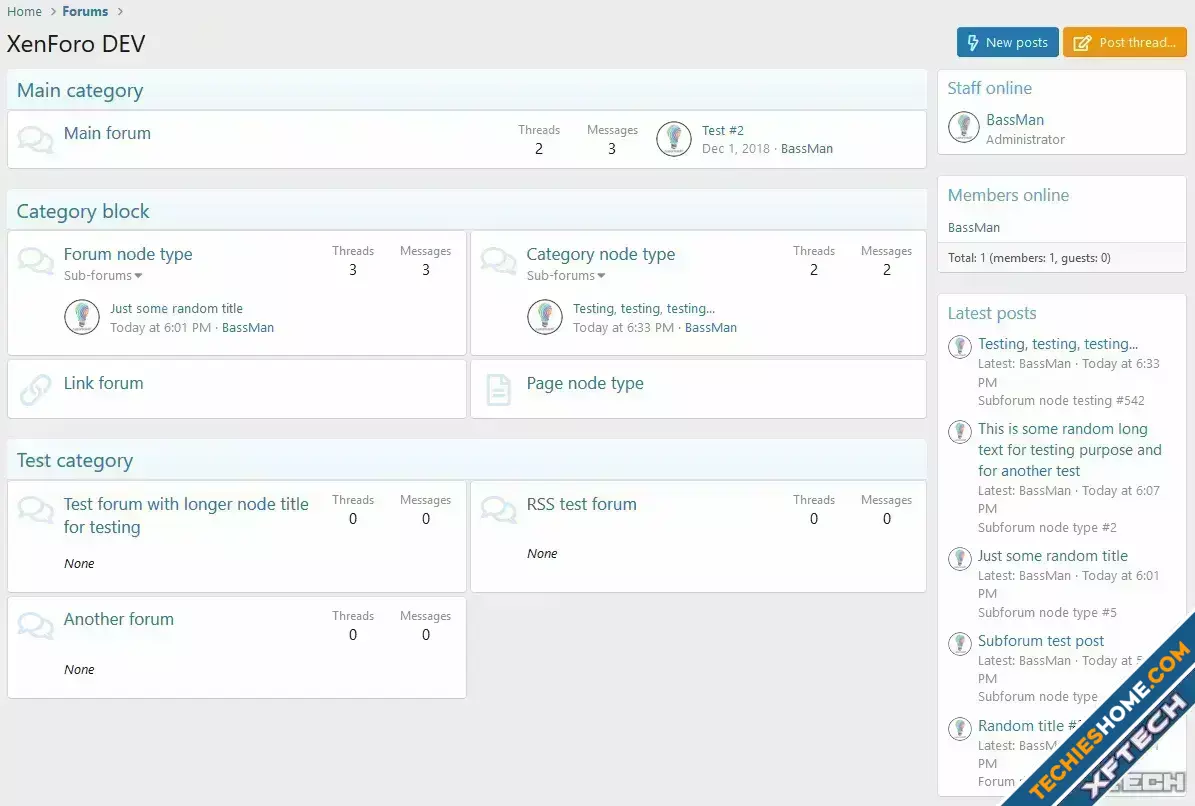Click avatar beside Testing, testing in Category node type
The height and width of the screenshot is (806, 1195).
(x=545, y=317)
